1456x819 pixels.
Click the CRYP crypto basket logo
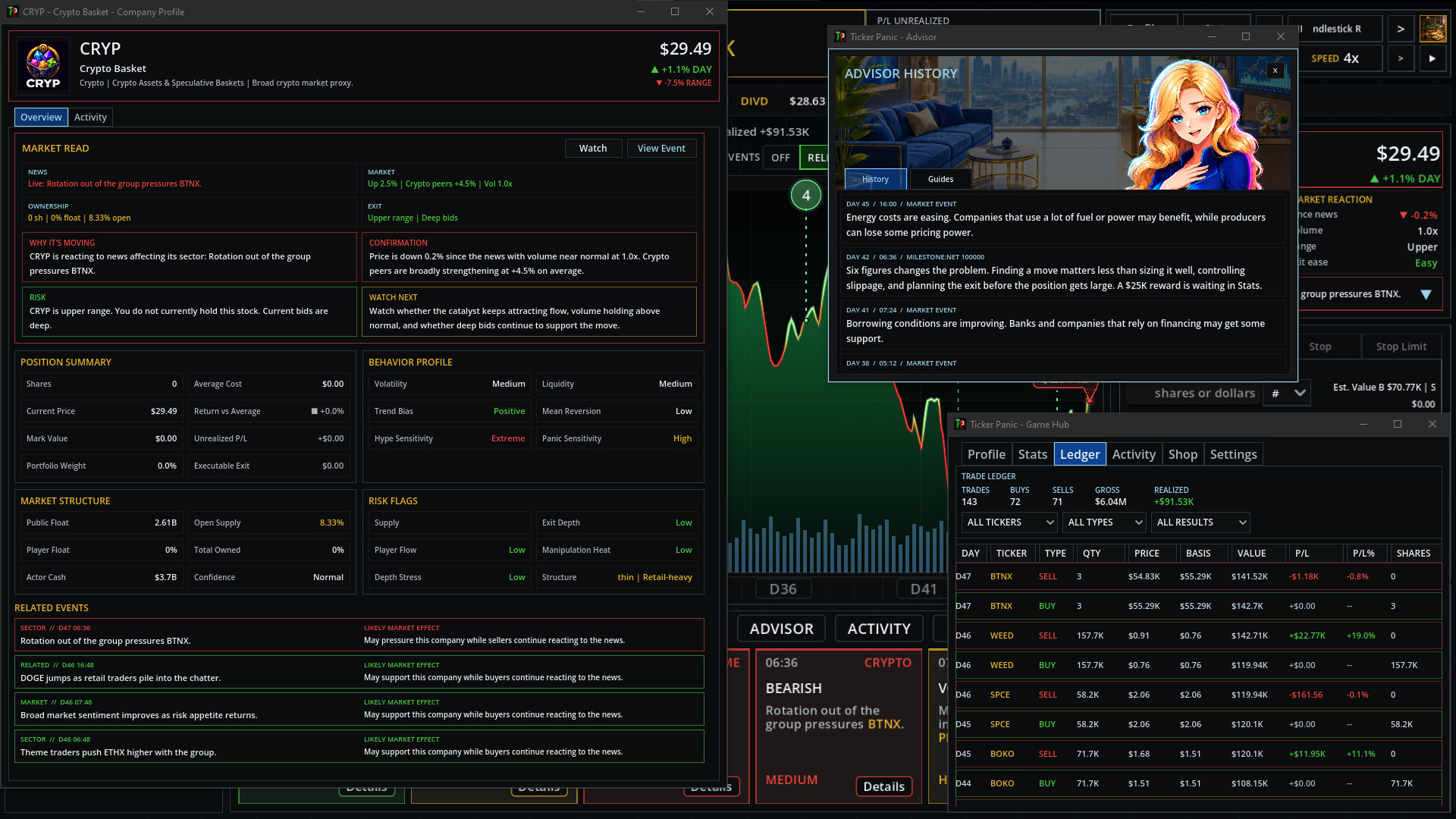(43, 66)
